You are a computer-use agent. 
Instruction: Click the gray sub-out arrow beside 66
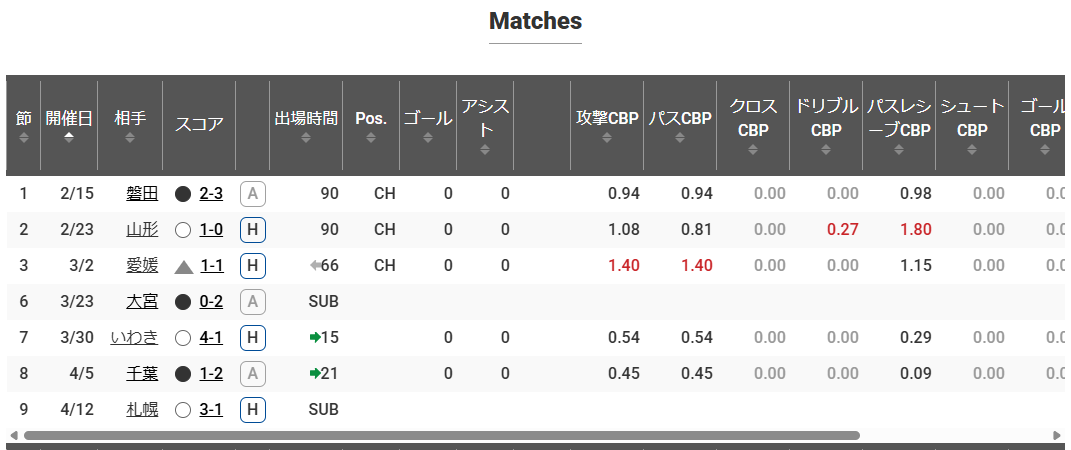pos(315,266)
